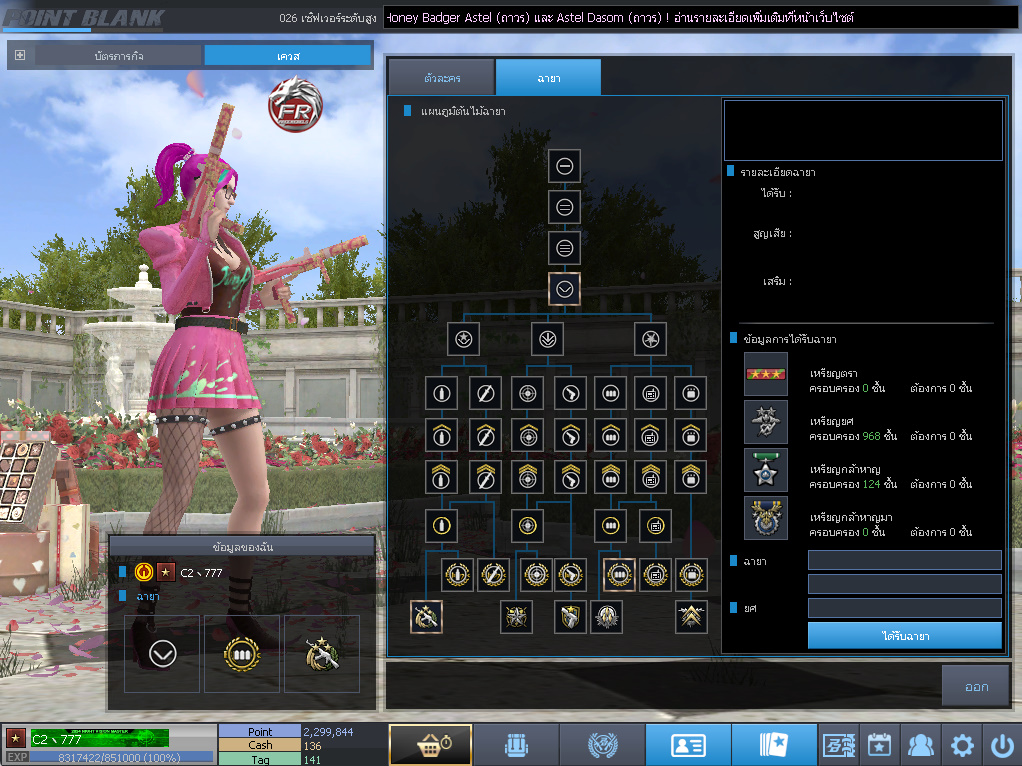The image size is (1022, 766).
Task: Select the triple chevron title at tree bottom-right
Action: (x=691, y=617)
